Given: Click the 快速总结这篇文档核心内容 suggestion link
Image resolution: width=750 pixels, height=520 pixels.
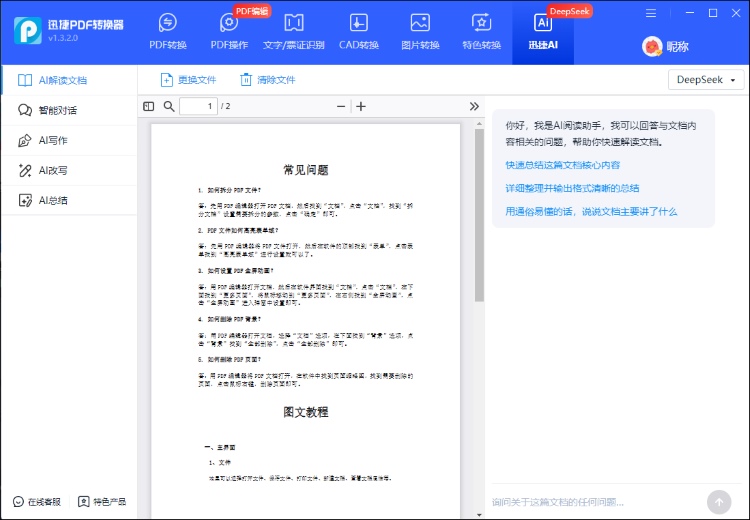Looking at the screenshot, I should (x=562, y=165).
